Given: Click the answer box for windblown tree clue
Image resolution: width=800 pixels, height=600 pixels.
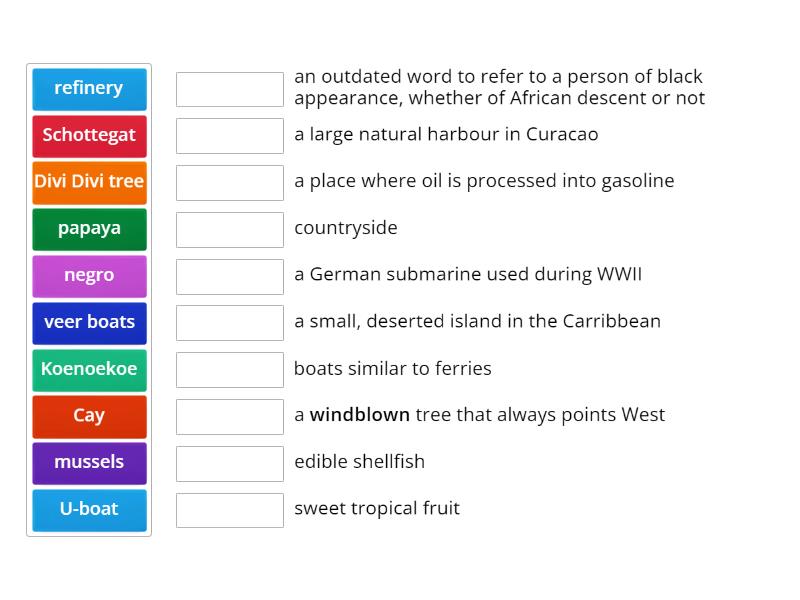Looking at the screenshot, I should coord(229,416).
